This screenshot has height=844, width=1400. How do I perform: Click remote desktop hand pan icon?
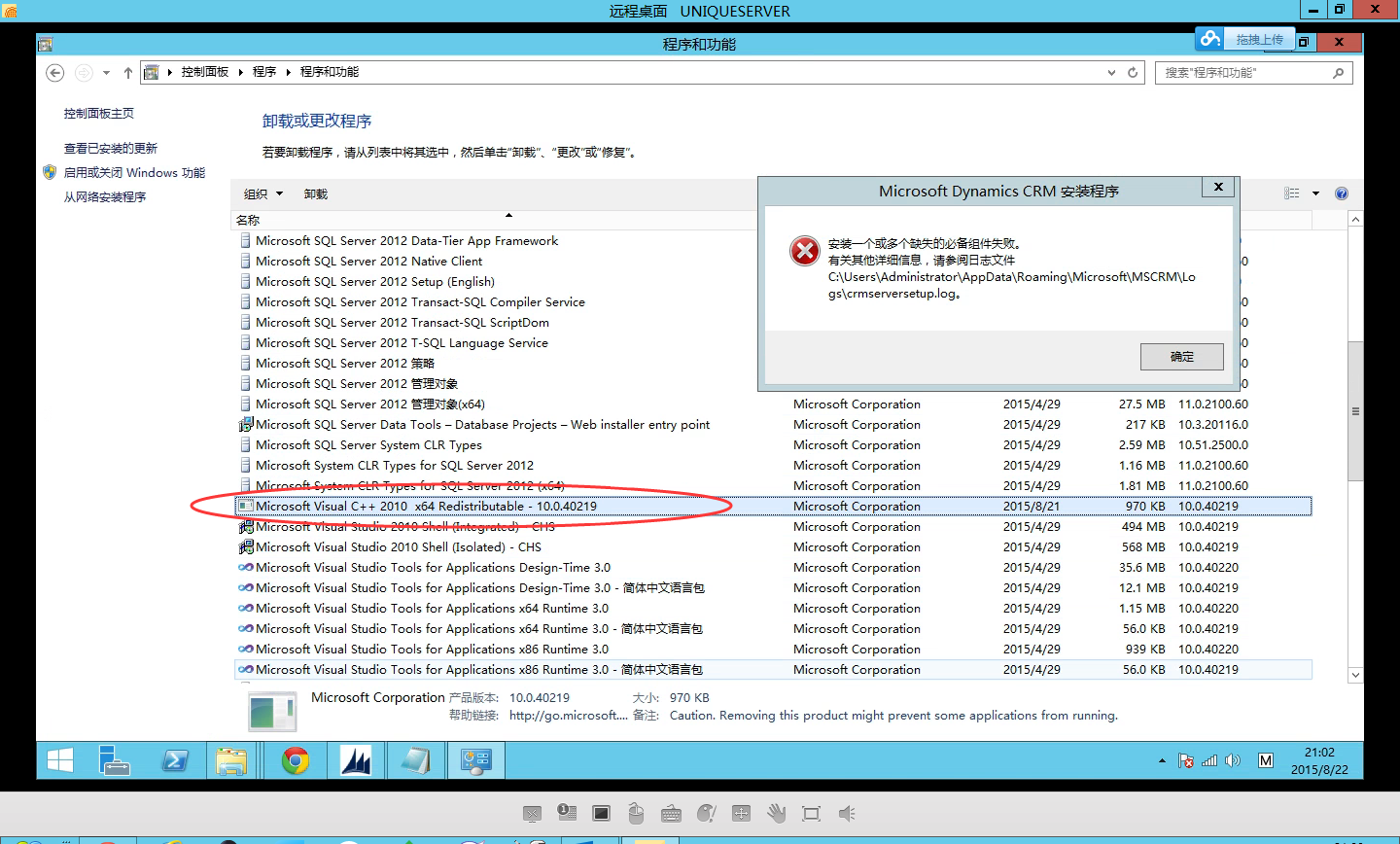click(x=776, y=814)
